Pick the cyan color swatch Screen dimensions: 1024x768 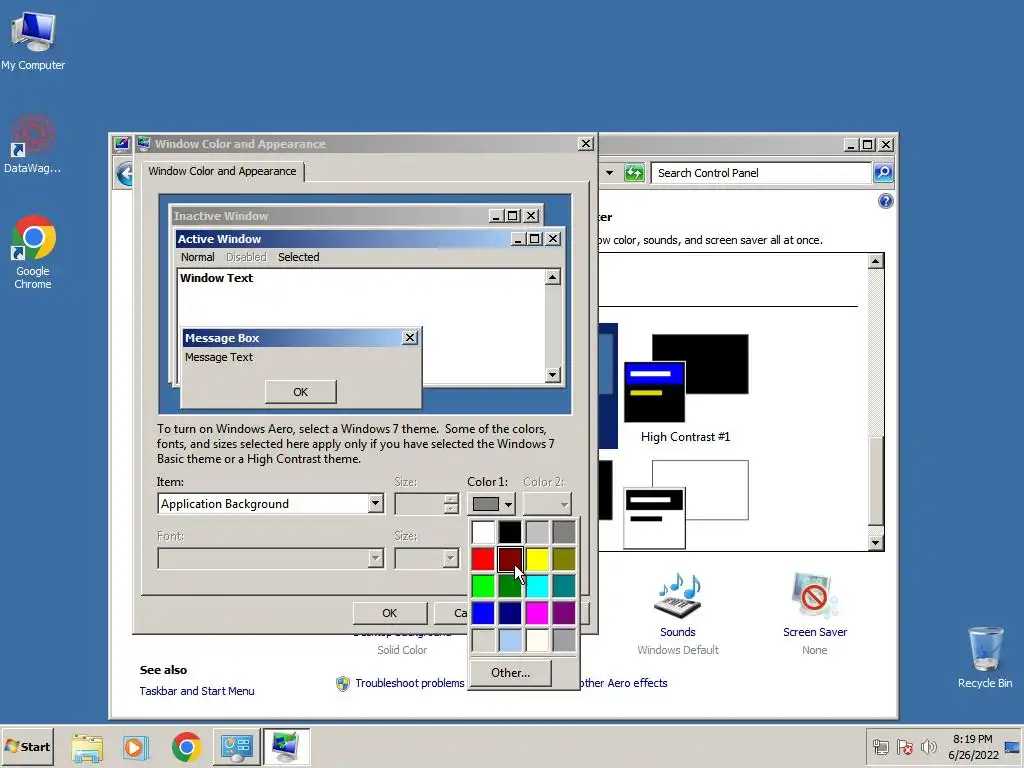(537, 586)
